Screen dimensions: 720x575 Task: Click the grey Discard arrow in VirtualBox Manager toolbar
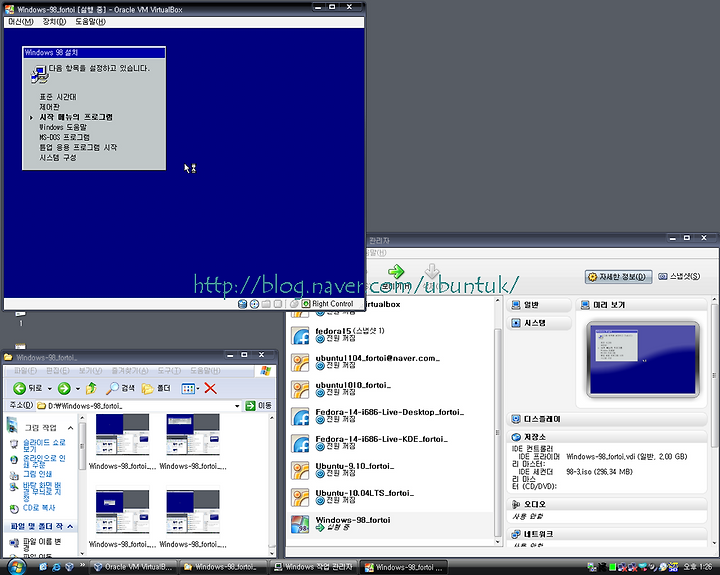pos(432,271)
